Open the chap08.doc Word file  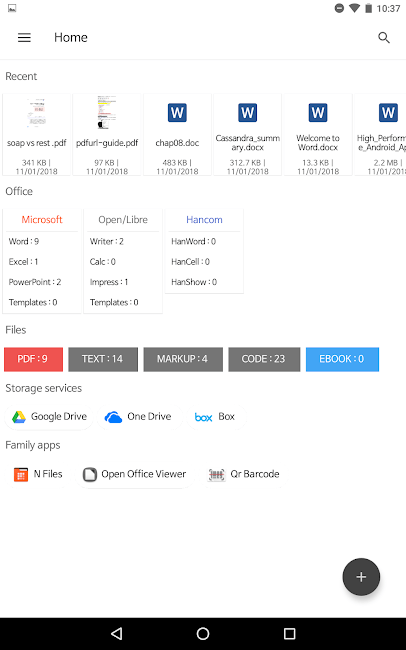pos(177,135)
